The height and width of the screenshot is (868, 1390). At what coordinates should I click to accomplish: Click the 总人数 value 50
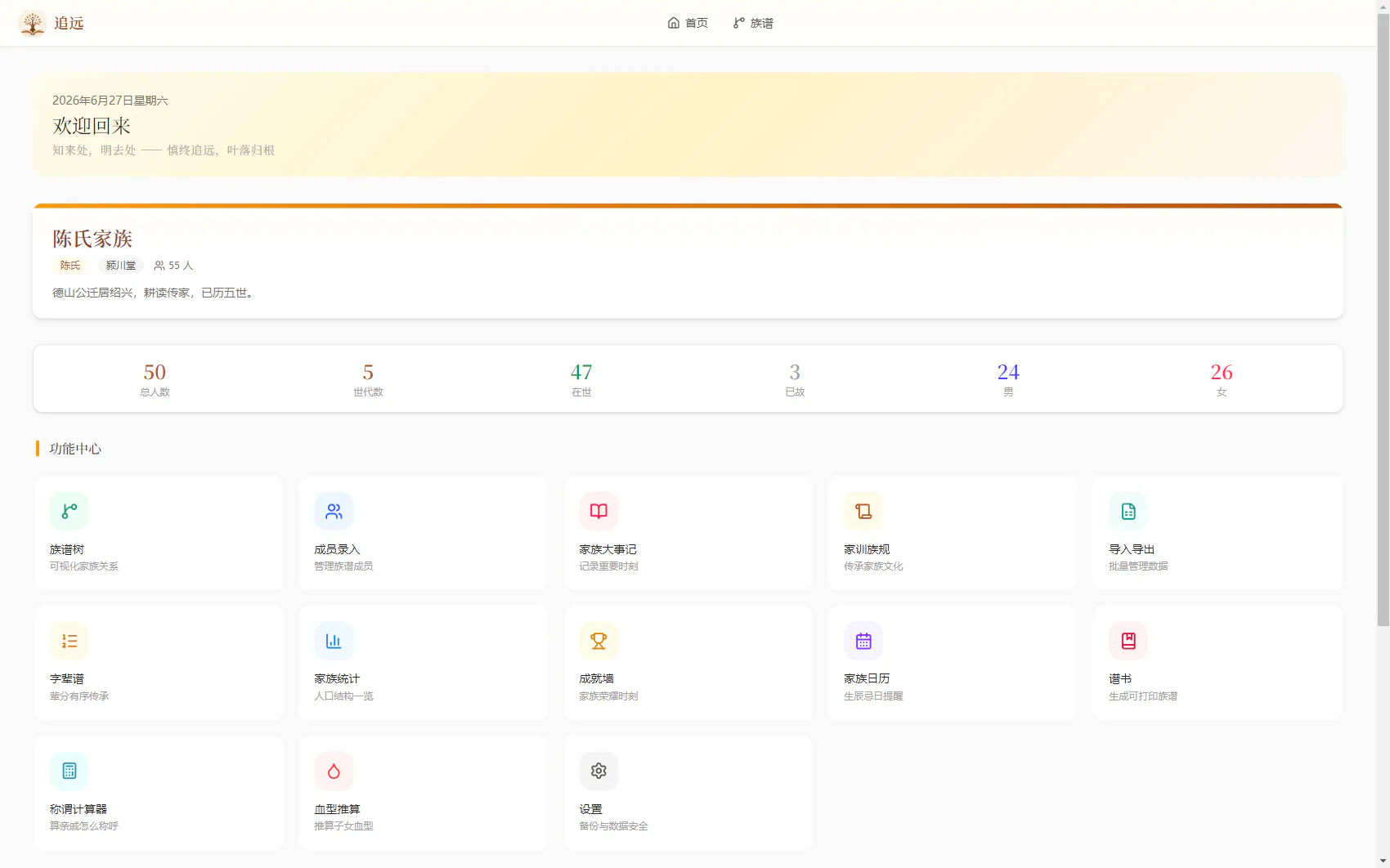coord(155,372)
